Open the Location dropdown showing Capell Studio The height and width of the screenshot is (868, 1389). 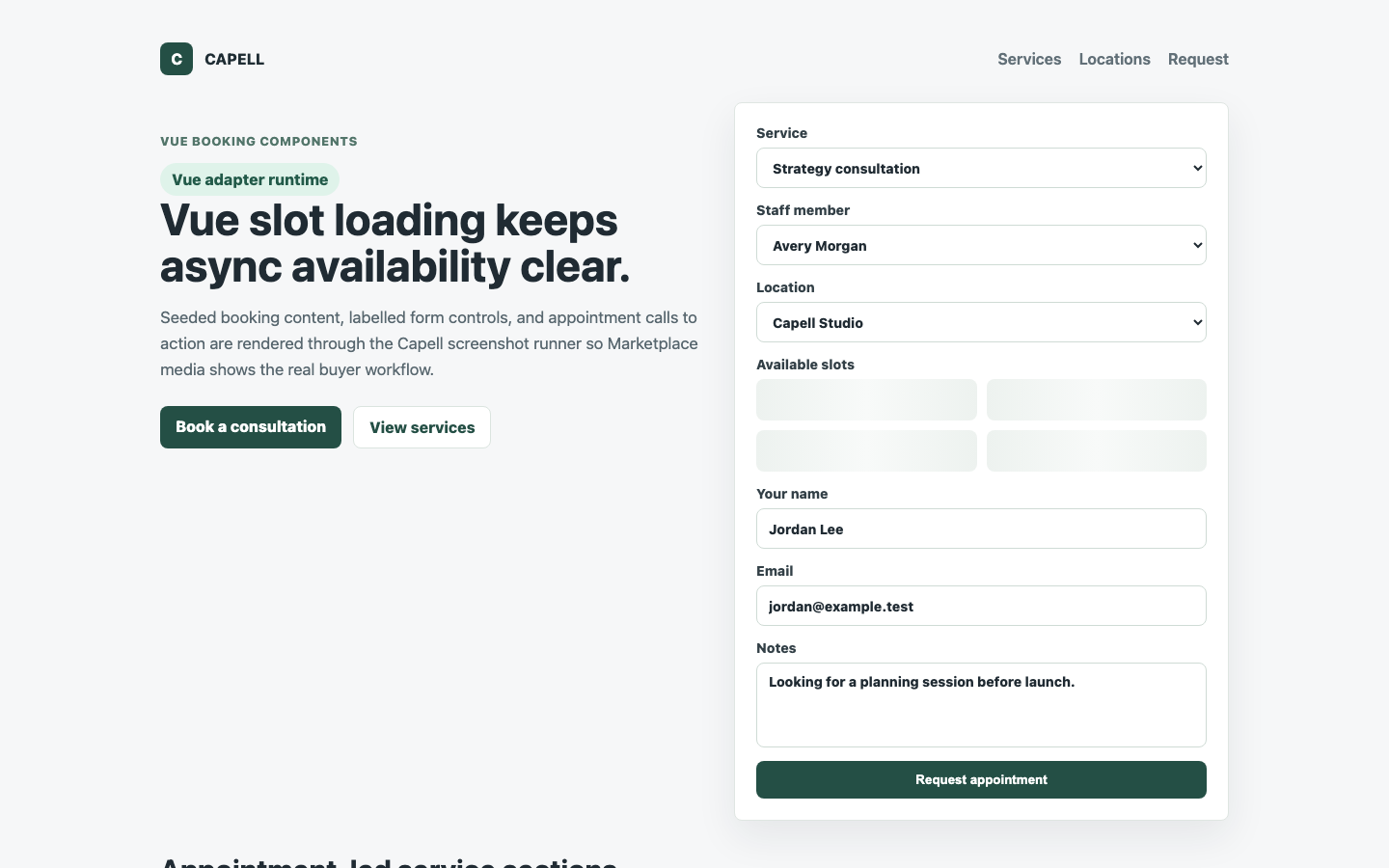pyautogui.click(x=981, y=322)
